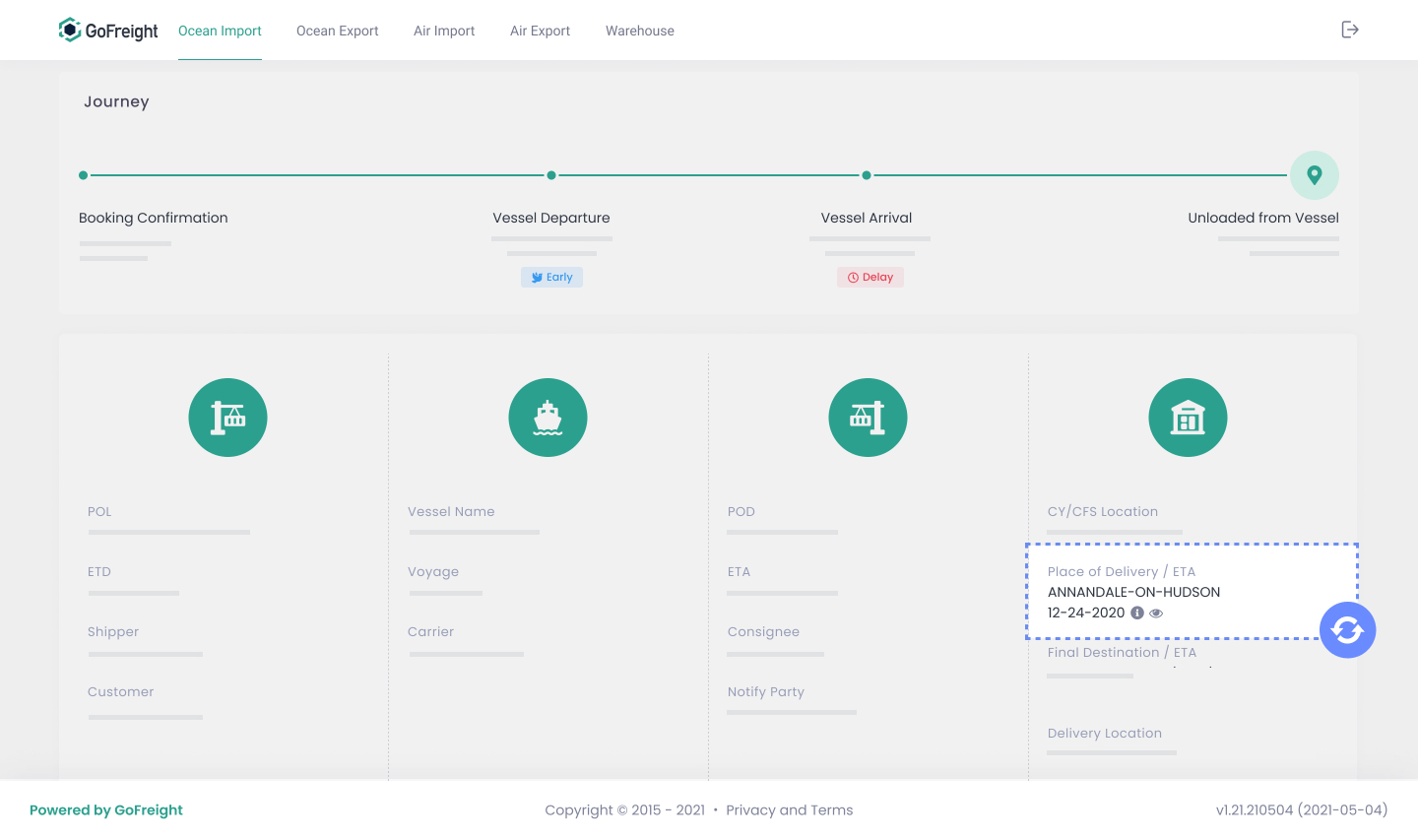This screenshot has width=1418, height=840.
Task: Select the Air Export tab
Action: coord(540,31)
